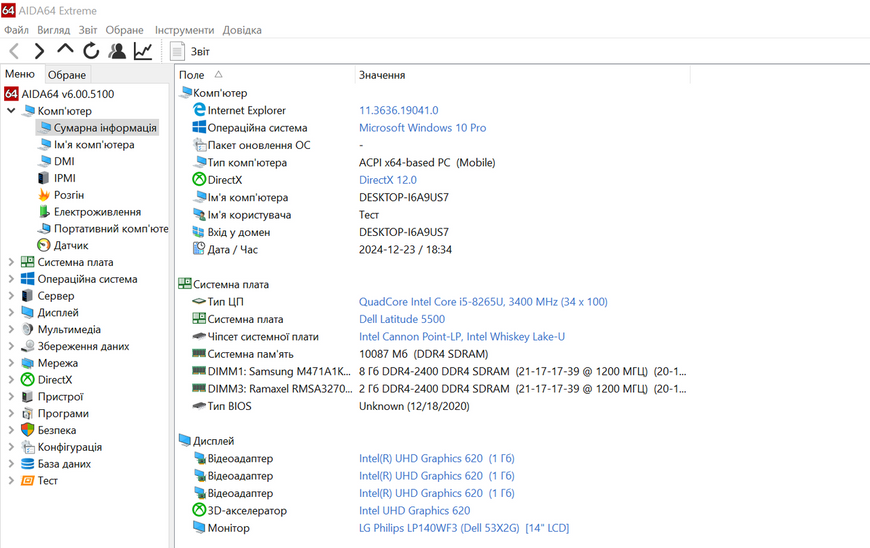Screen dimensions: 870x548
Task: Open the DMI tree item
Action: pyautogui.click(x=56, y=161)
